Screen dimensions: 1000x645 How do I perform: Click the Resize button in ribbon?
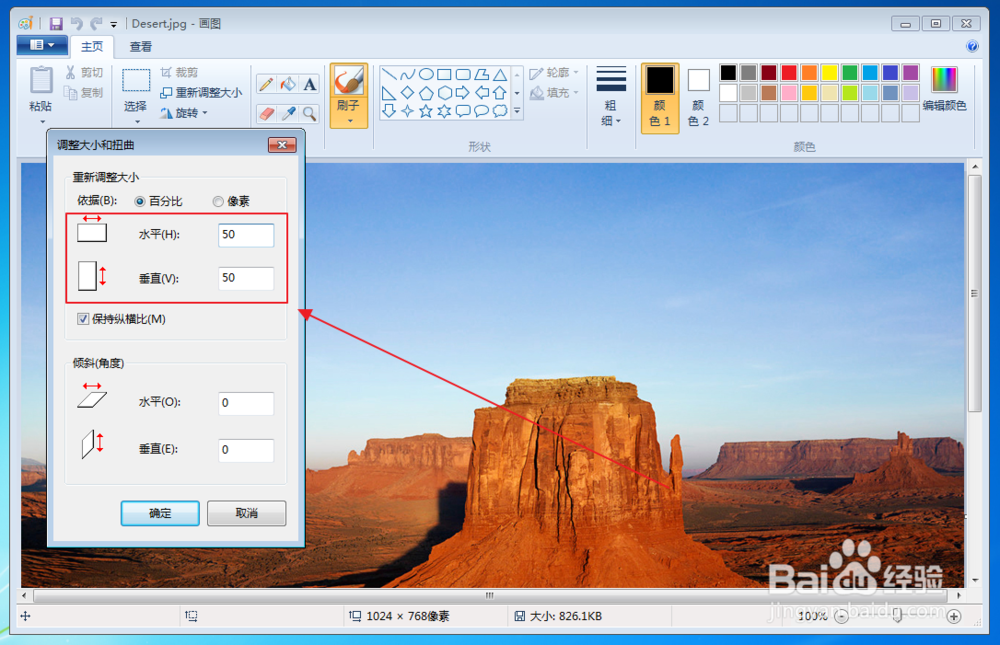[x=201, y=93]
